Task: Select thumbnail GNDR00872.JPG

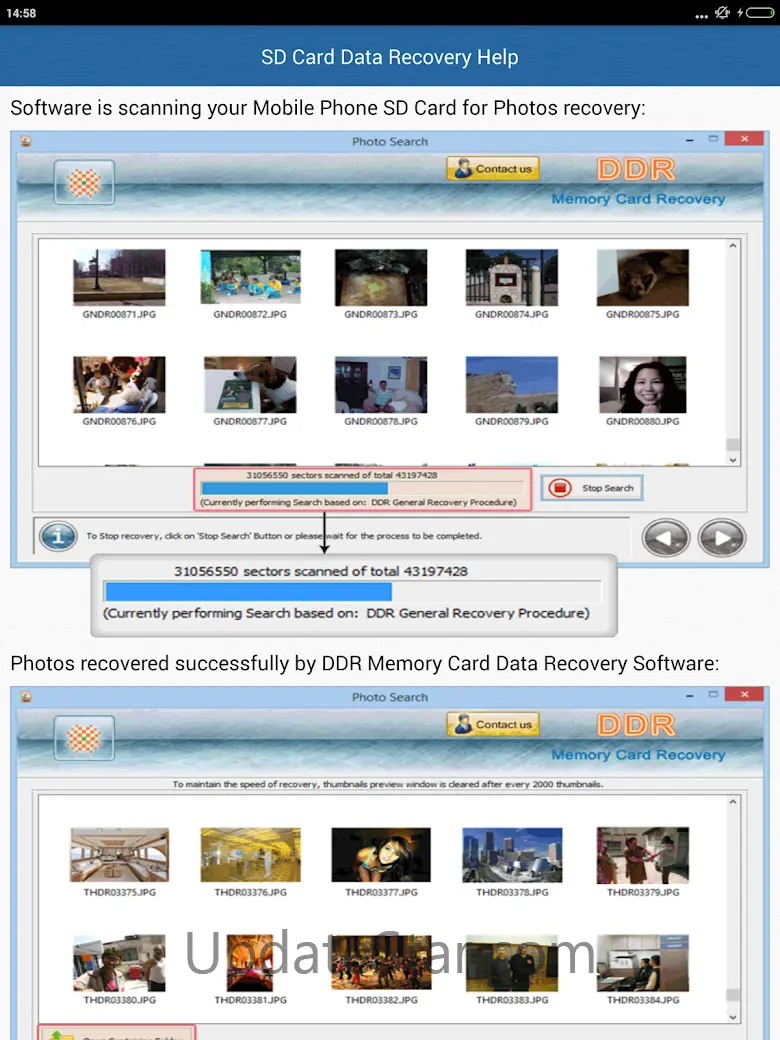Action: [250, 277]
